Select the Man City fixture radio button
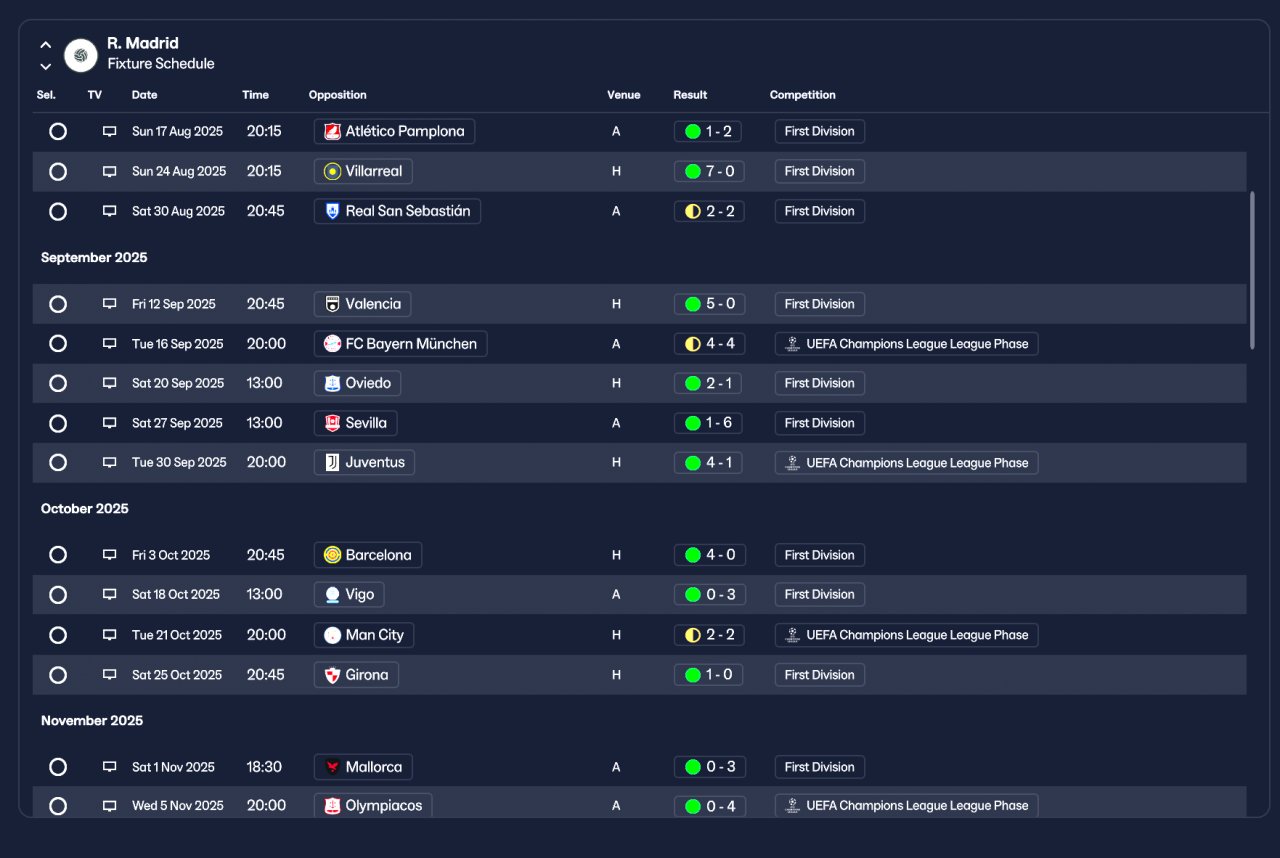Image resolution: width=1280 pixels, height=858 pixels. pyautogui.click(x=58, y=635)
